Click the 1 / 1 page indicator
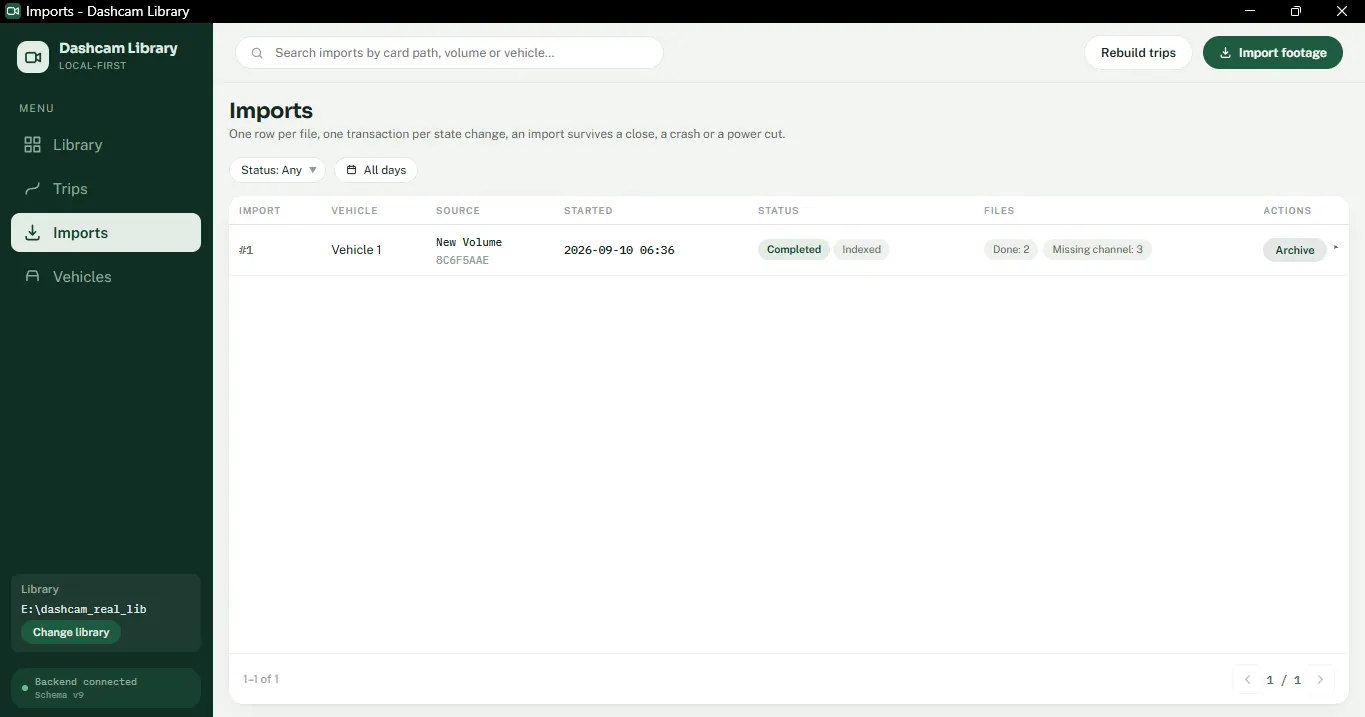This screenshot has height=717, width=1365. (1284, 680)
